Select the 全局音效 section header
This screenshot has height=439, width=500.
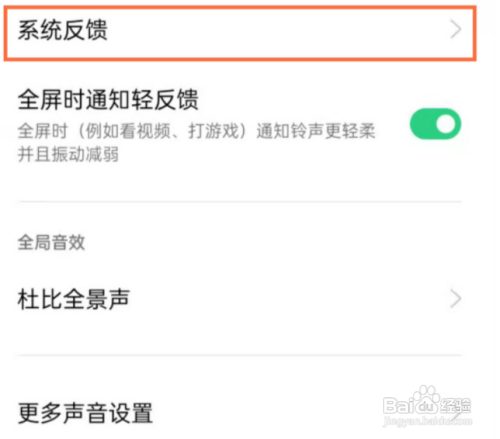[x=51, y=242]
